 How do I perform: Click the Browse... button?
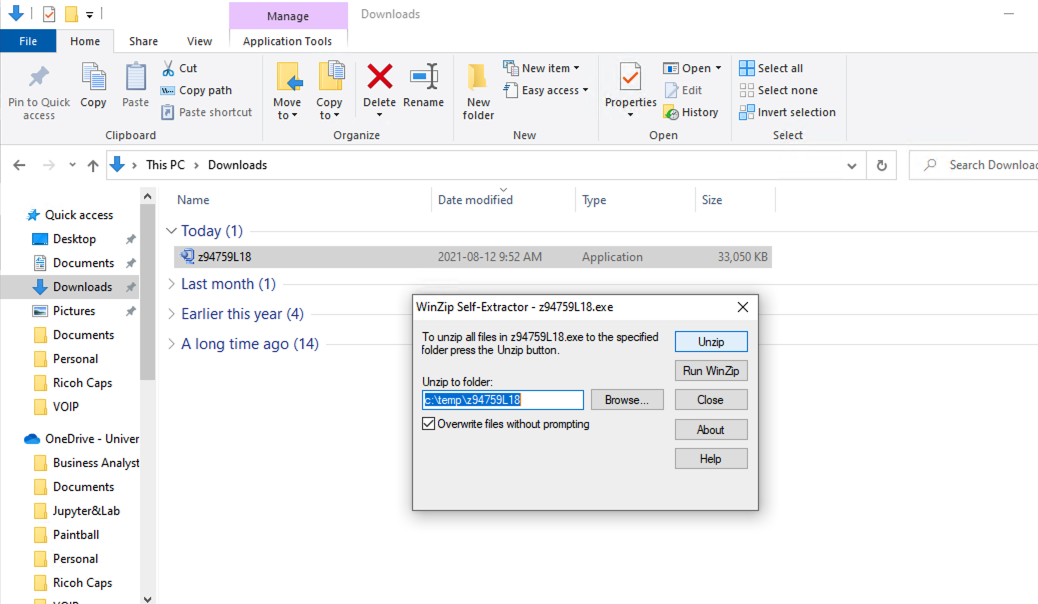[627, 400]
